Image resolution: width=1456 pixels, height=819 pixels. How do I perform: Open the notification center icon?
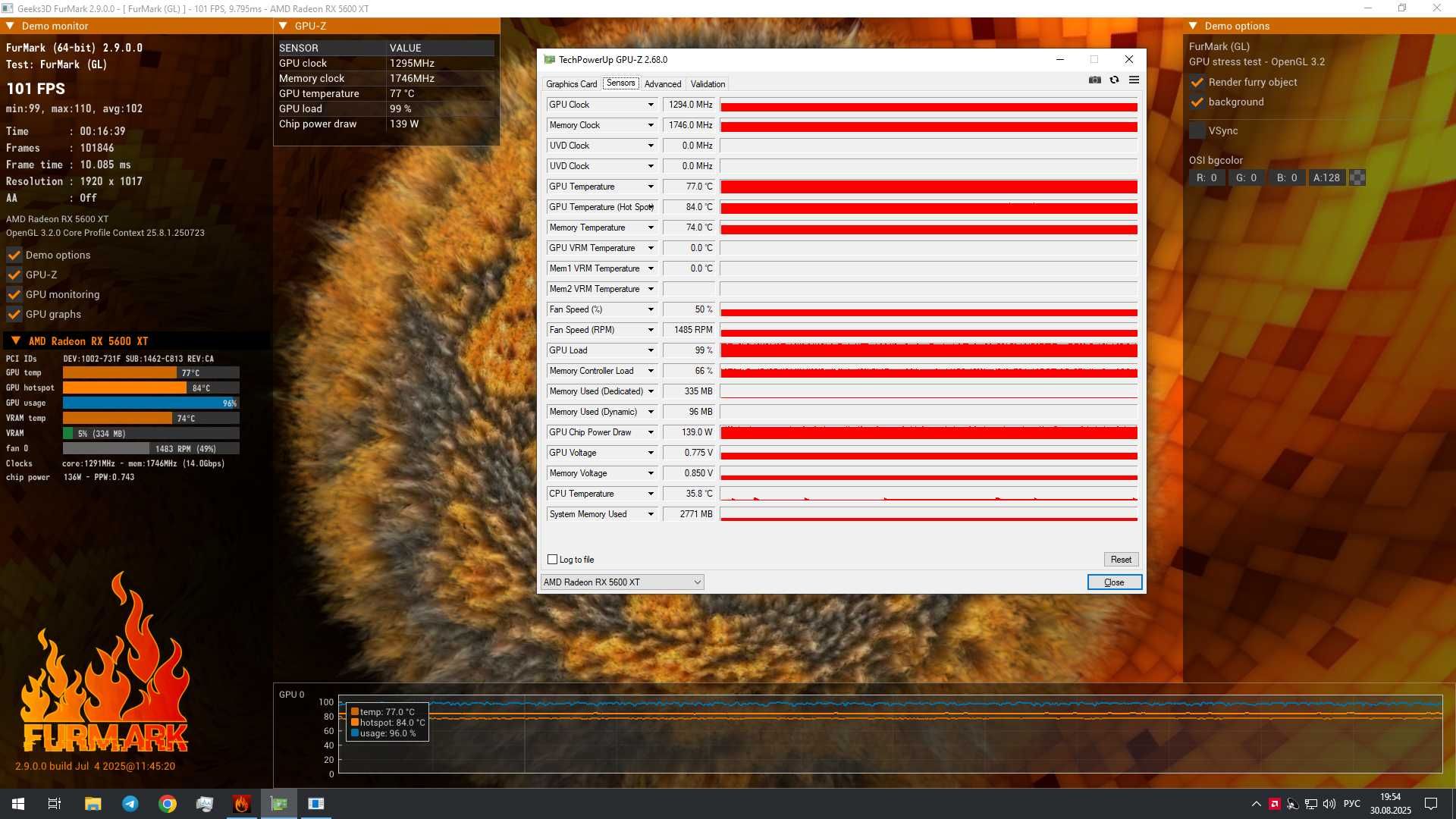(1431, 804)
